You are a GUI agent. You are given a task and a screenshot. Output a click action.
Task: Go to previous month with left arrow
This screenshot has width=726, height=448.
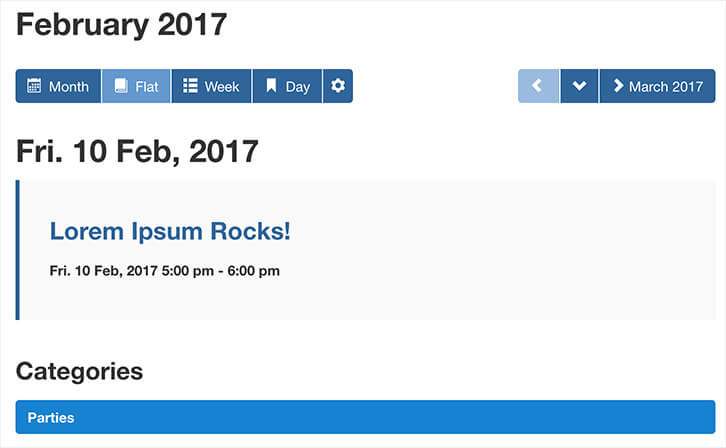pyautogui.click(x=538, y=86)
